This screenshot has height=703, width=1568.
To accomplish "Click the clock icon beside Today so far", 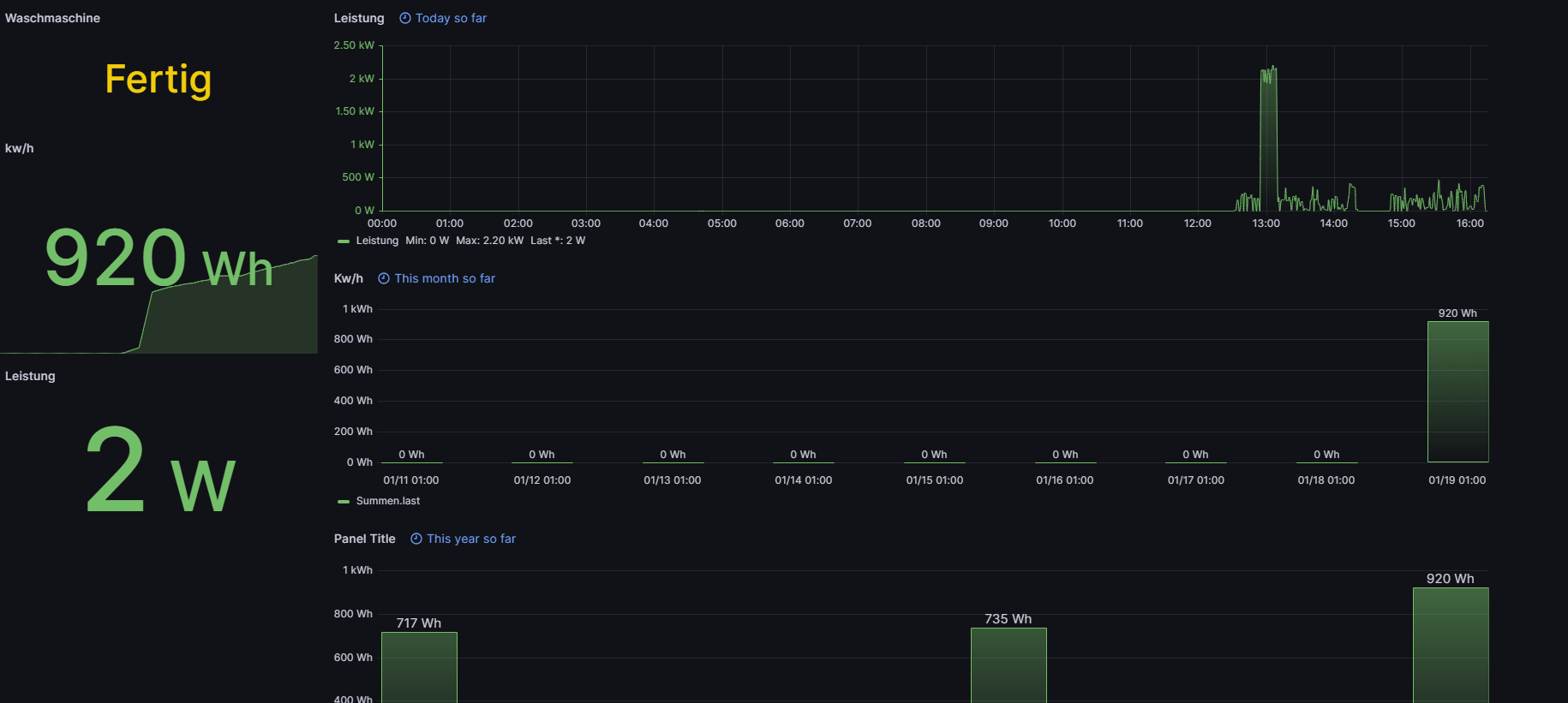I will [405, 18].
